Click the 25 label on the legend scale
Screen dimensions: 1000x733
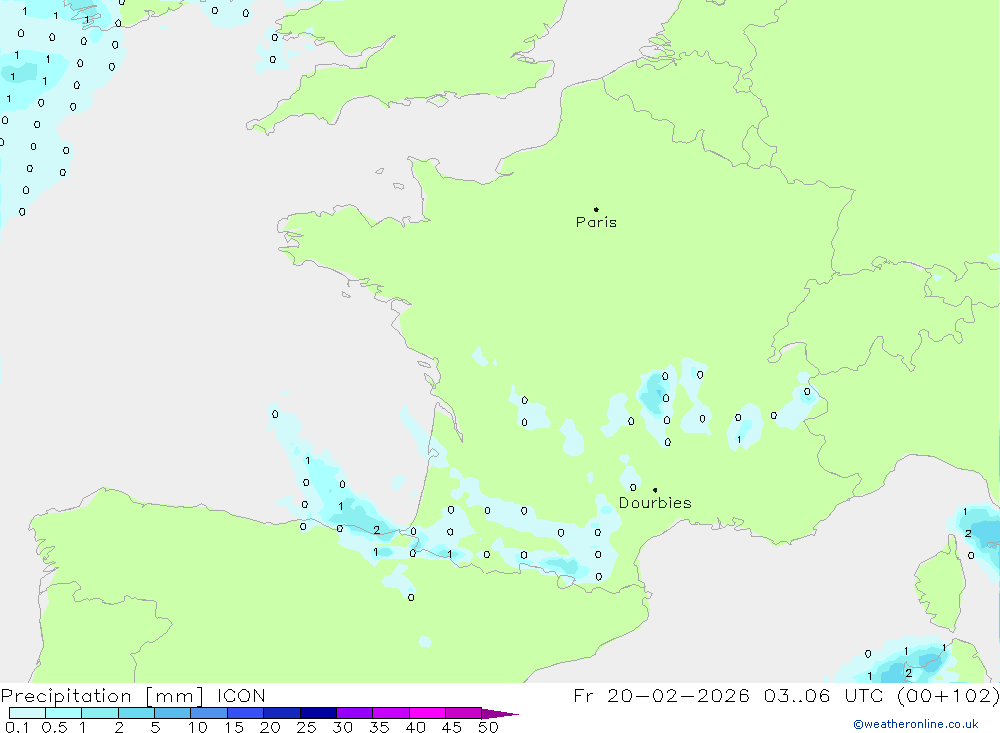(306, 727)
